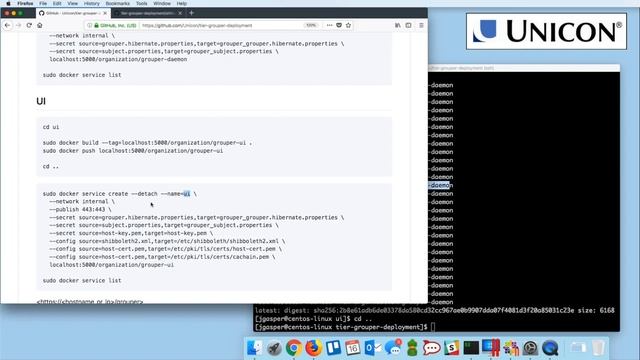The width and height of the screenshot is (640, 360).
Task: Click '--publish 443:443' line
Action: coord(80,209)
